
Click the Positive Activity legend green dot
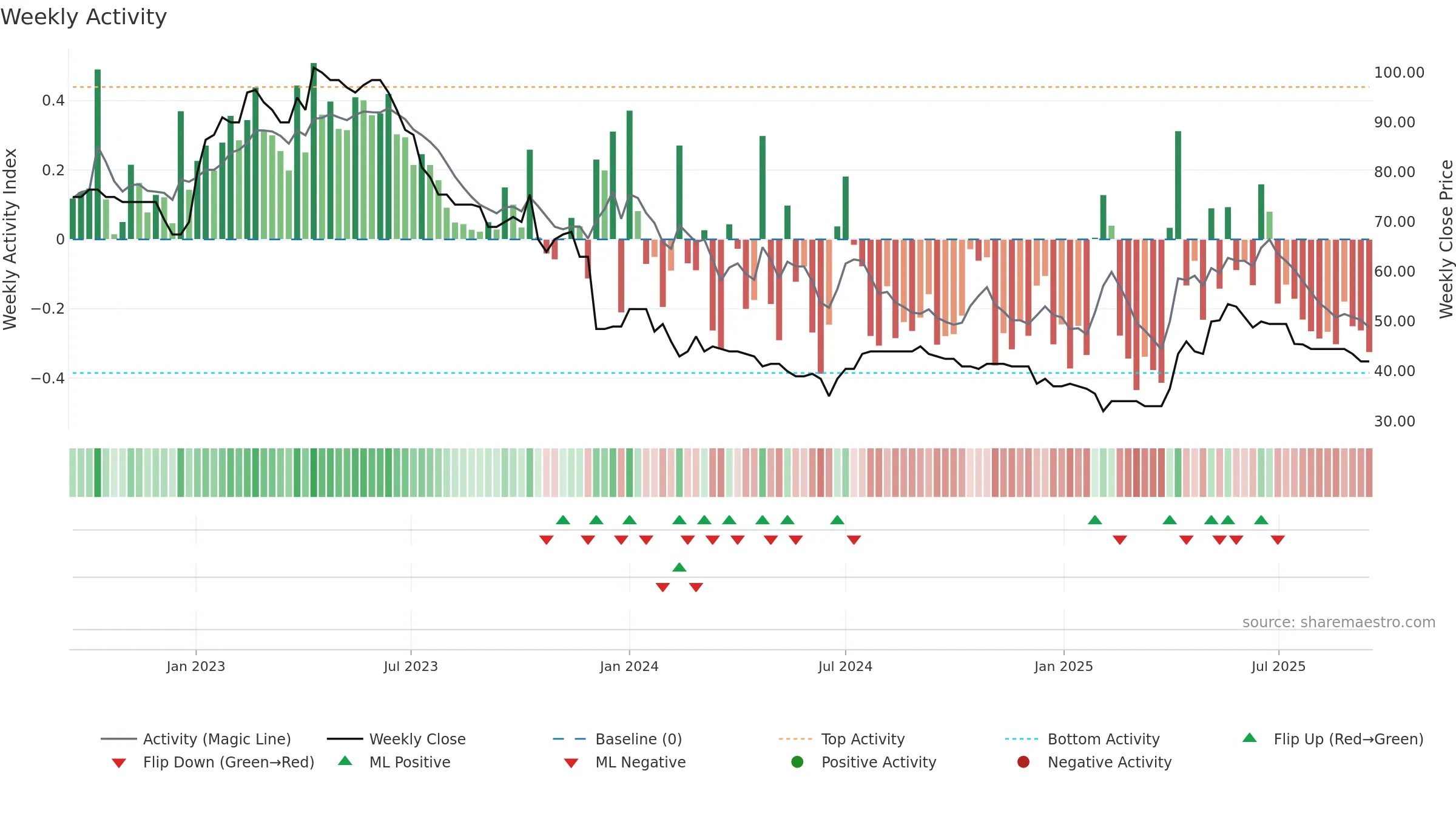coord(797,762)
